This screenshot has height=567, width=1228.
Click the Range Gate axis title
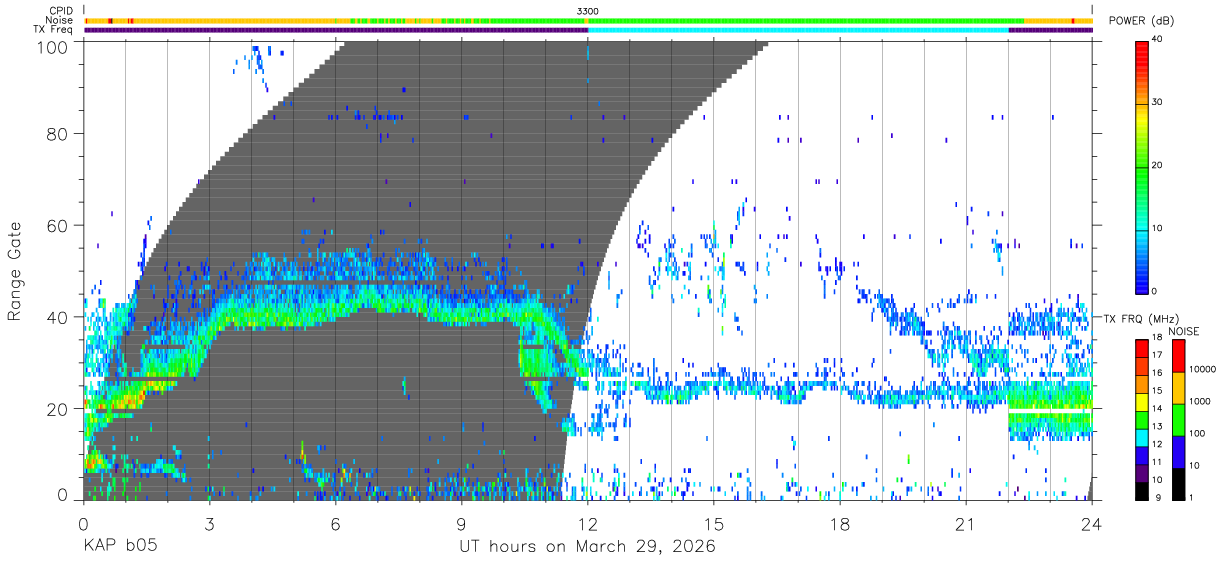[x=15, y=270]
